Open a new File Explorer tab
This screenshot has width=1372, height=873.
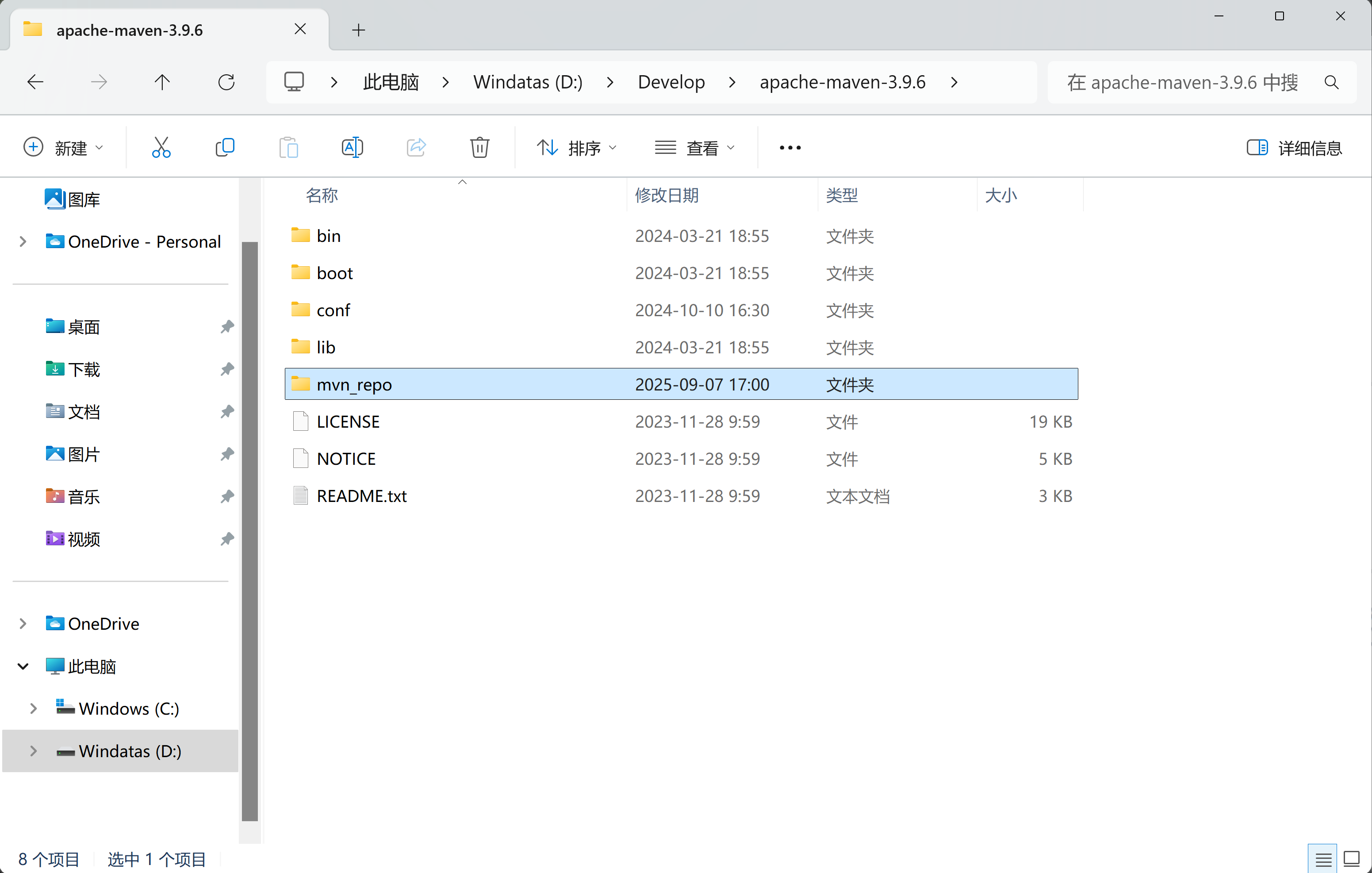click(x=358, y=30)
